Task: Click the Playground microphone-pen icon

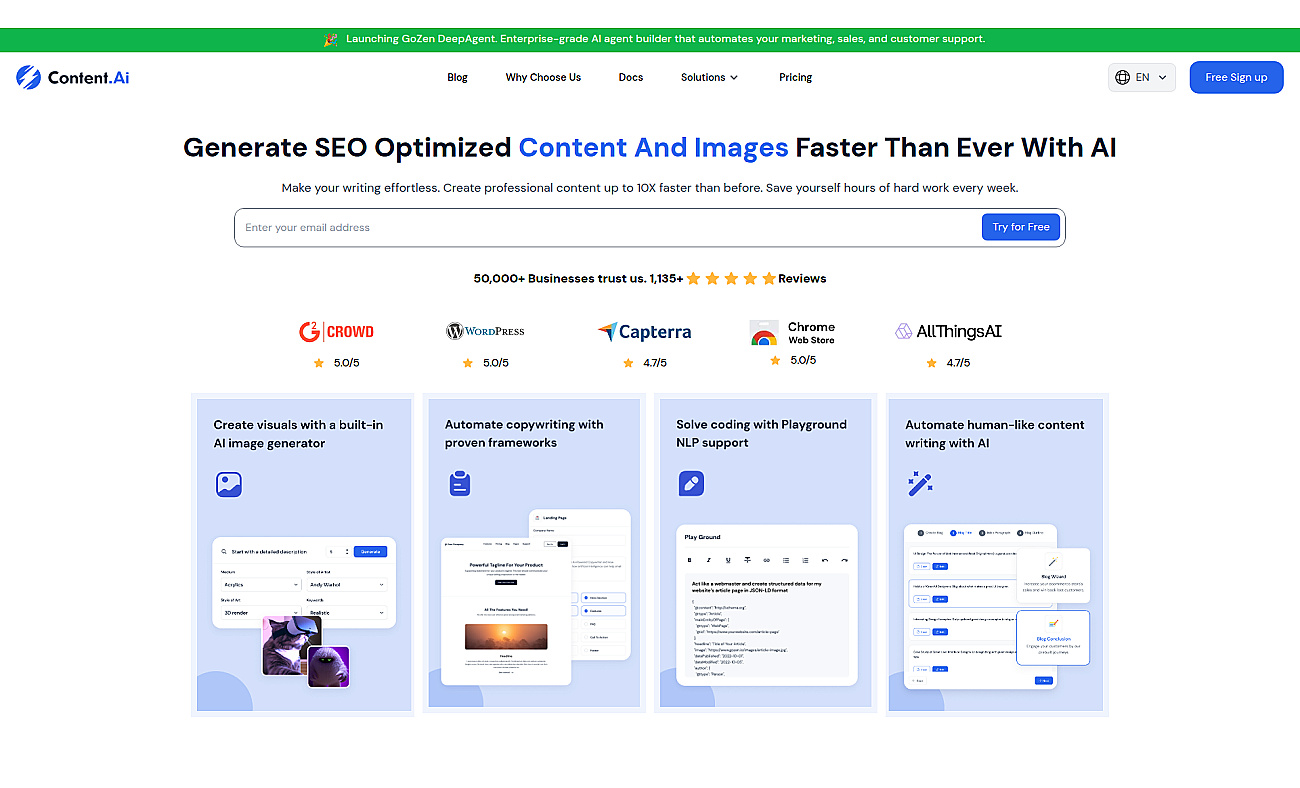Action: (x=691, y=484)
